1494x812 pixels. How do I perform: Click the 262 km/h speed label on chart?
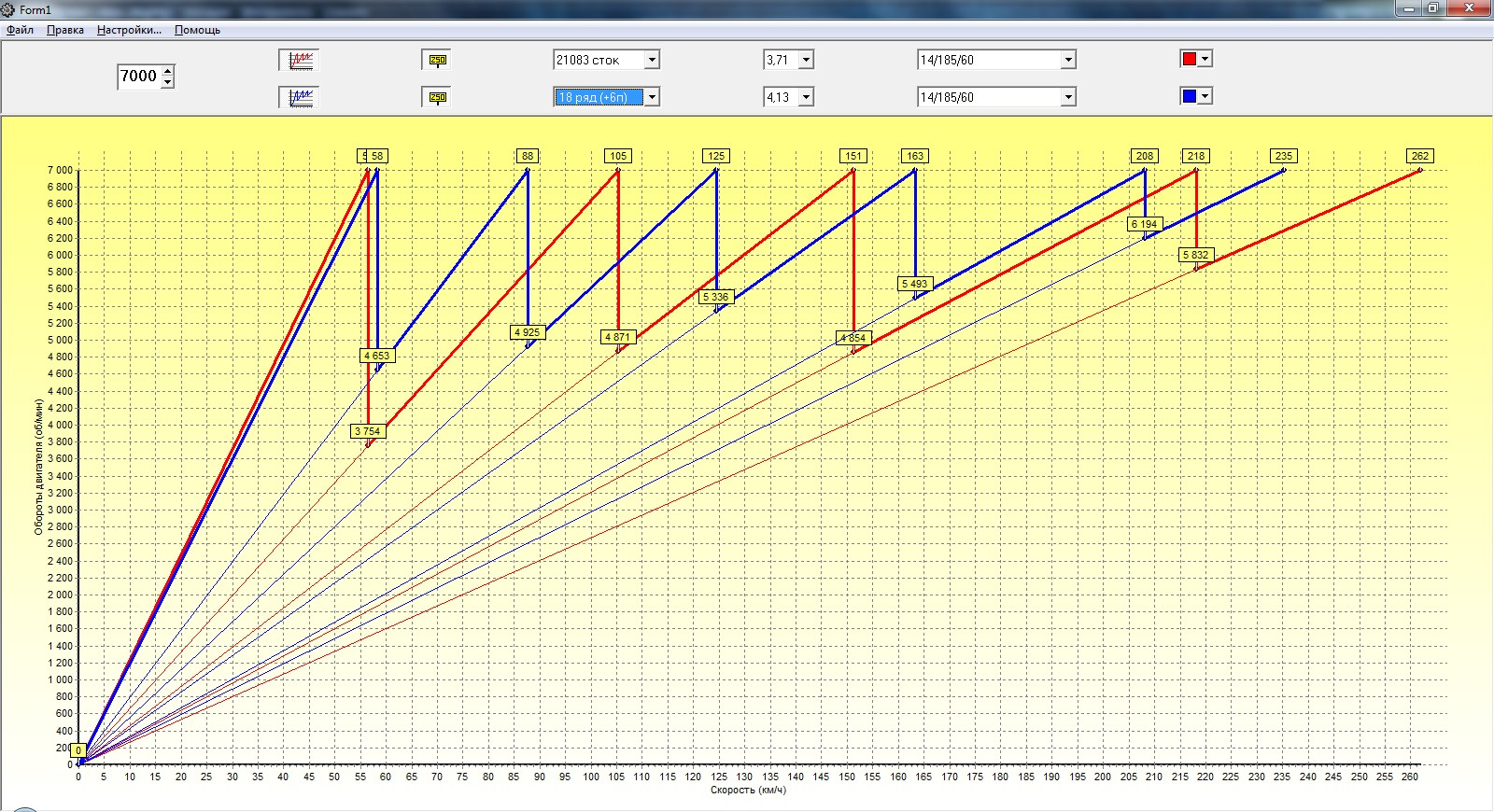click(x=1420, y=156)
